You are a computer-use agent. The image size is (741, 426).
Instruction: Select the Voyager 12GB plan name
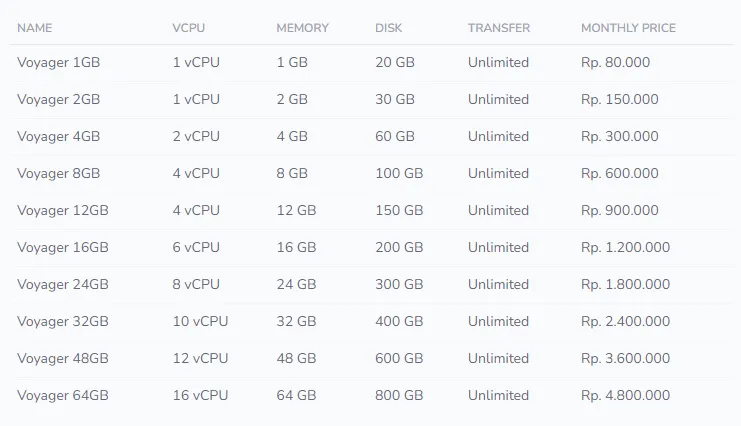[63, 211]
